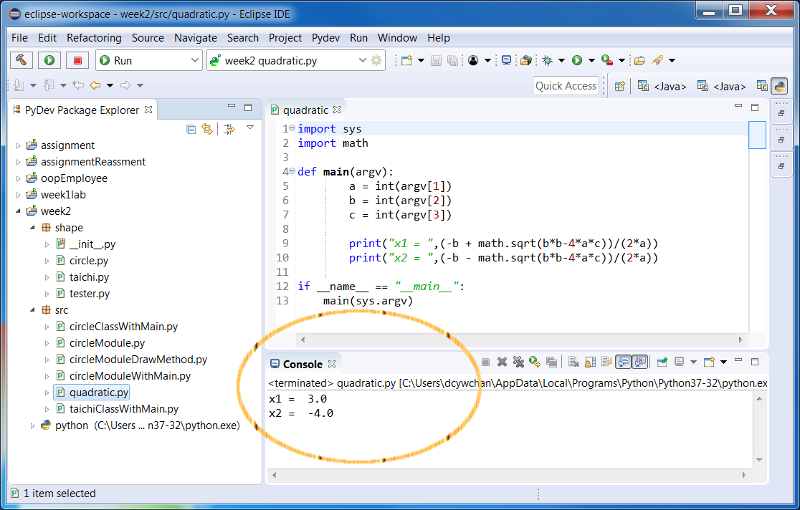
Task: Click the Open Perspective icon
Action: coord(621,86)
